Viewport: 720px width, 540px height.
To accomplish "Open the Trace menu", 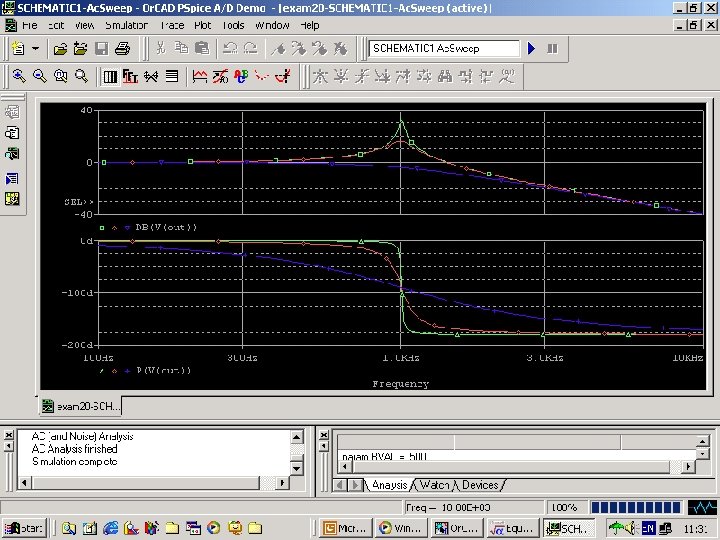I will coord(172,24).
